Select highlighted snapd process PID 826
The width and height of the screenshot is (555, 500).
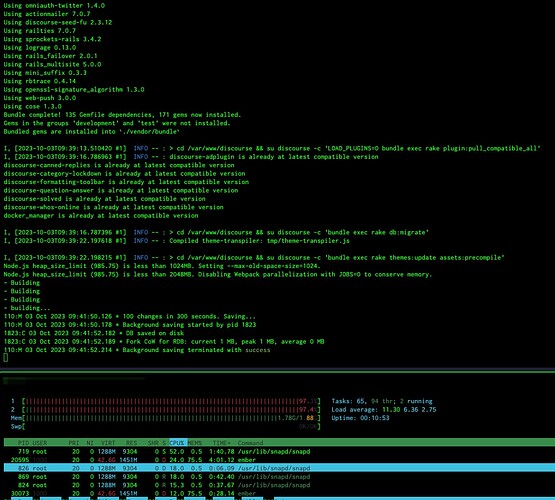click(279, 468)
